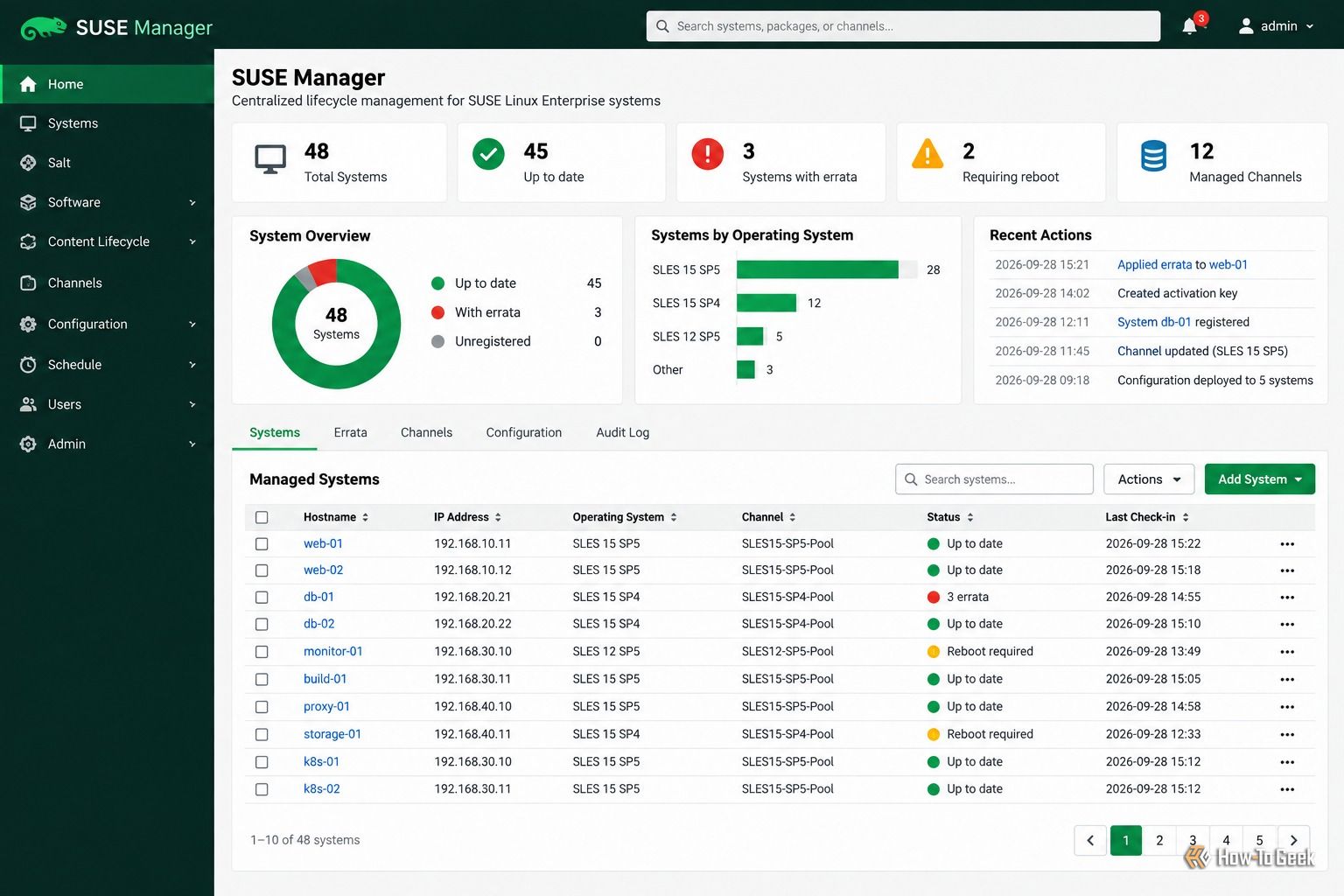Click the Users icon in sidebar
Image resolution: width=1344 pixels, height=896 pixels.
(28, 404)
